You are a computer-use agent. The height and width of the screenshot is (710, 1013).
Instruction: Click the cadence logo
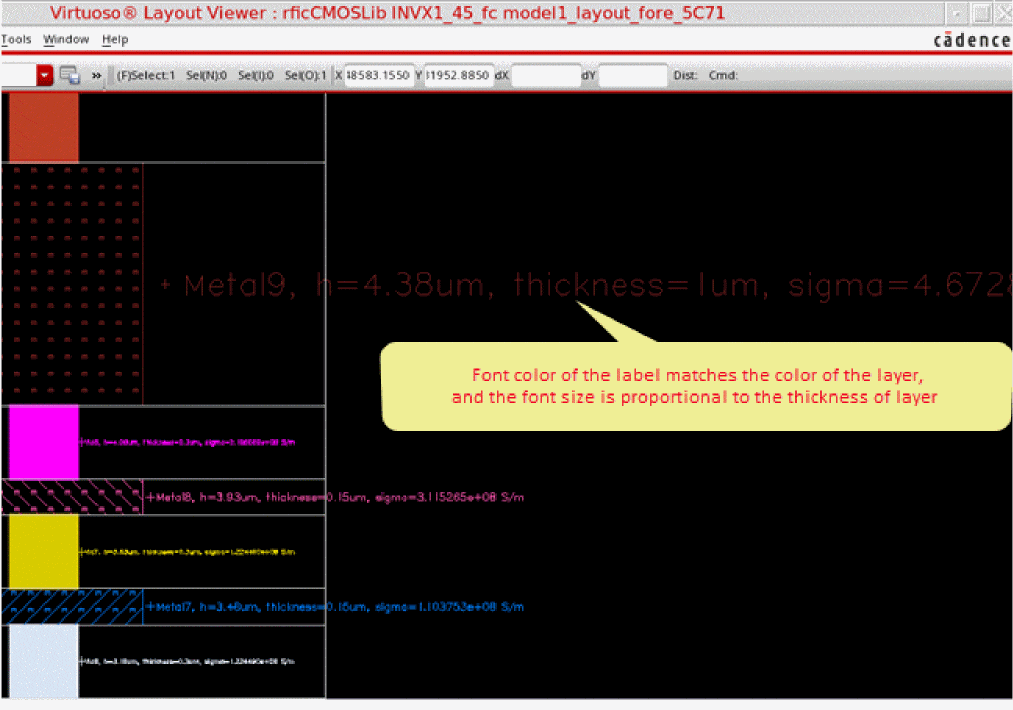[x=972, y=40]
